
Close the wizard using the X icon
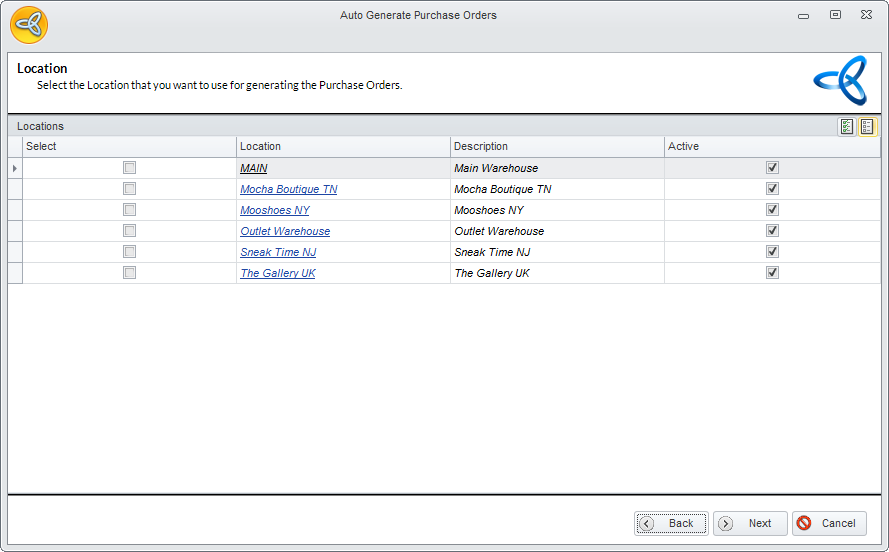coord(866,15)
